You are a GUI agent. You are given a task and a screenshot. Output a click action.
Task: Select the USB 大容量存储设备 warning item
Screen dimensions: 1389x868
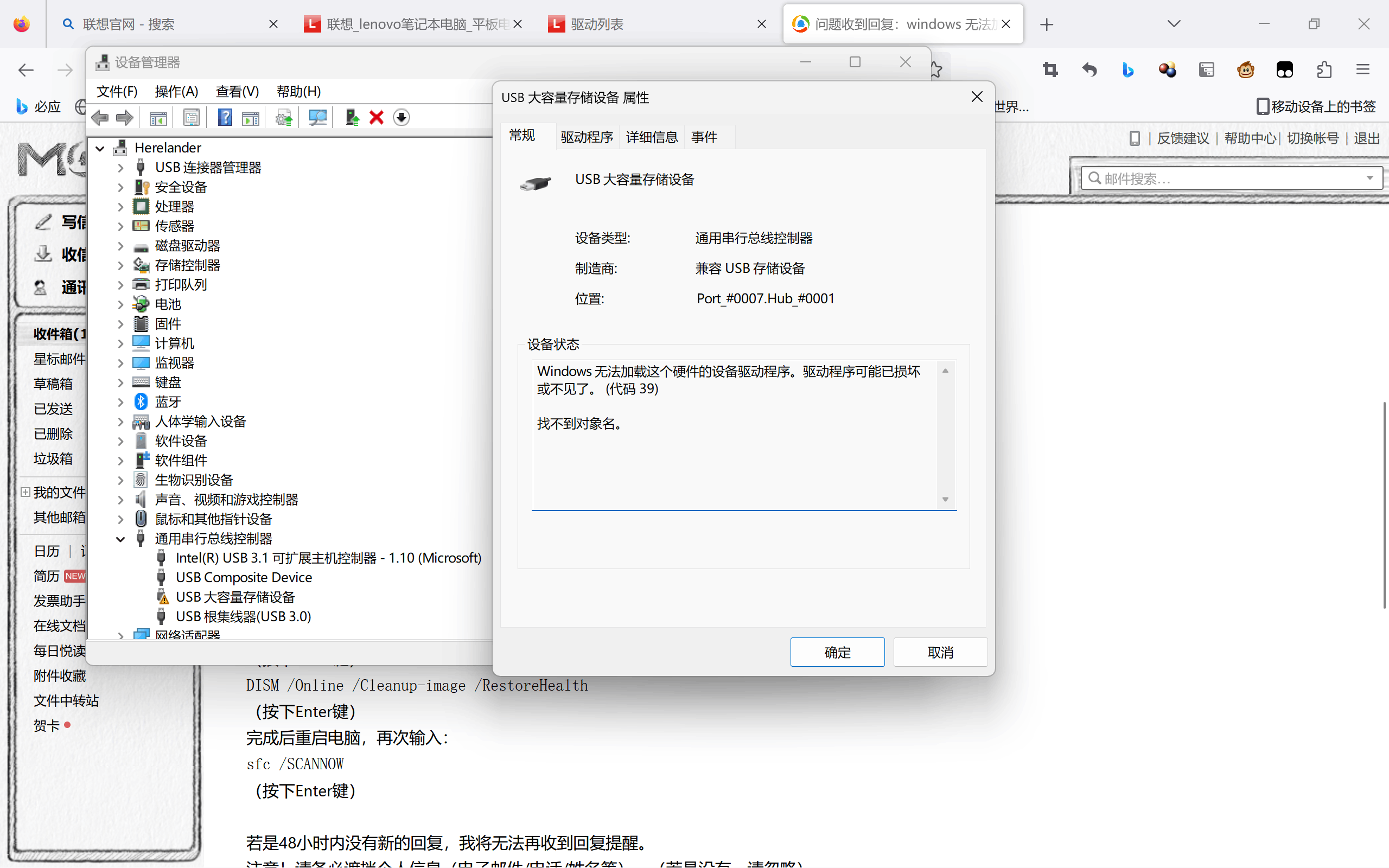235,597
